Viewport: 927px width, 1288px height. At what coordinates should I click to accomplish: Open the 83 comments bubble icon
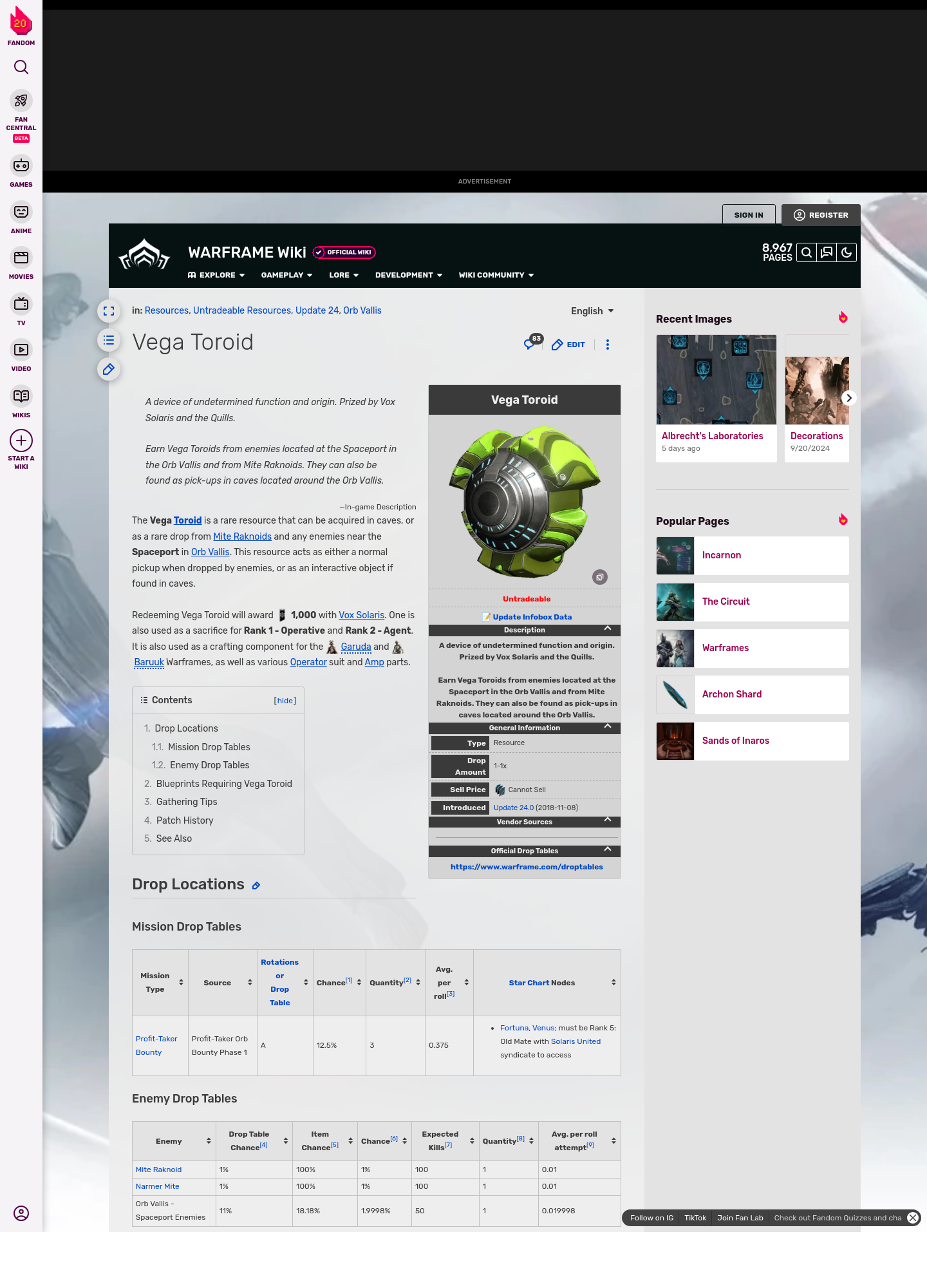[532, 343]
